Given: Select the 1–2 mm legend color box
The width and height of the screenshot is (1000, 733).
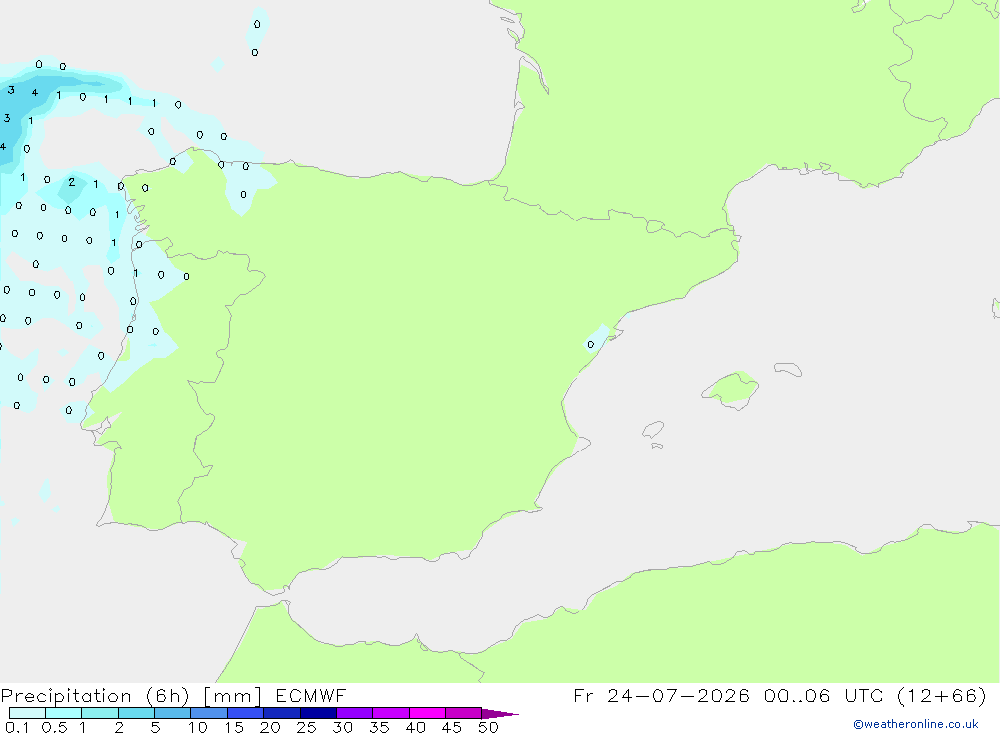Looking at the screenshot, I should 100,713.
